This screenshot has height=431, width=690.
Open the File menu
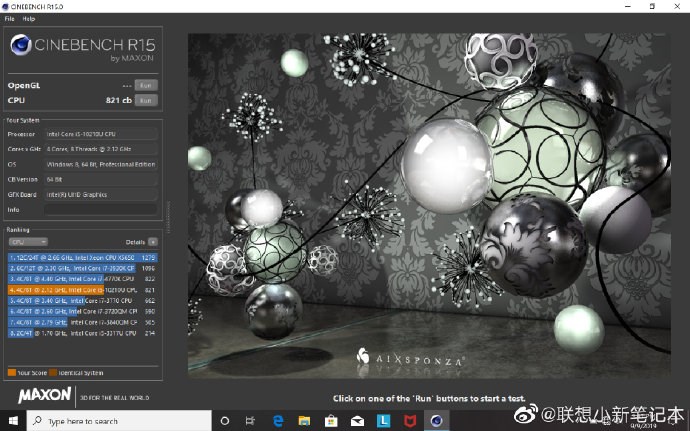(x=9, y=19)
